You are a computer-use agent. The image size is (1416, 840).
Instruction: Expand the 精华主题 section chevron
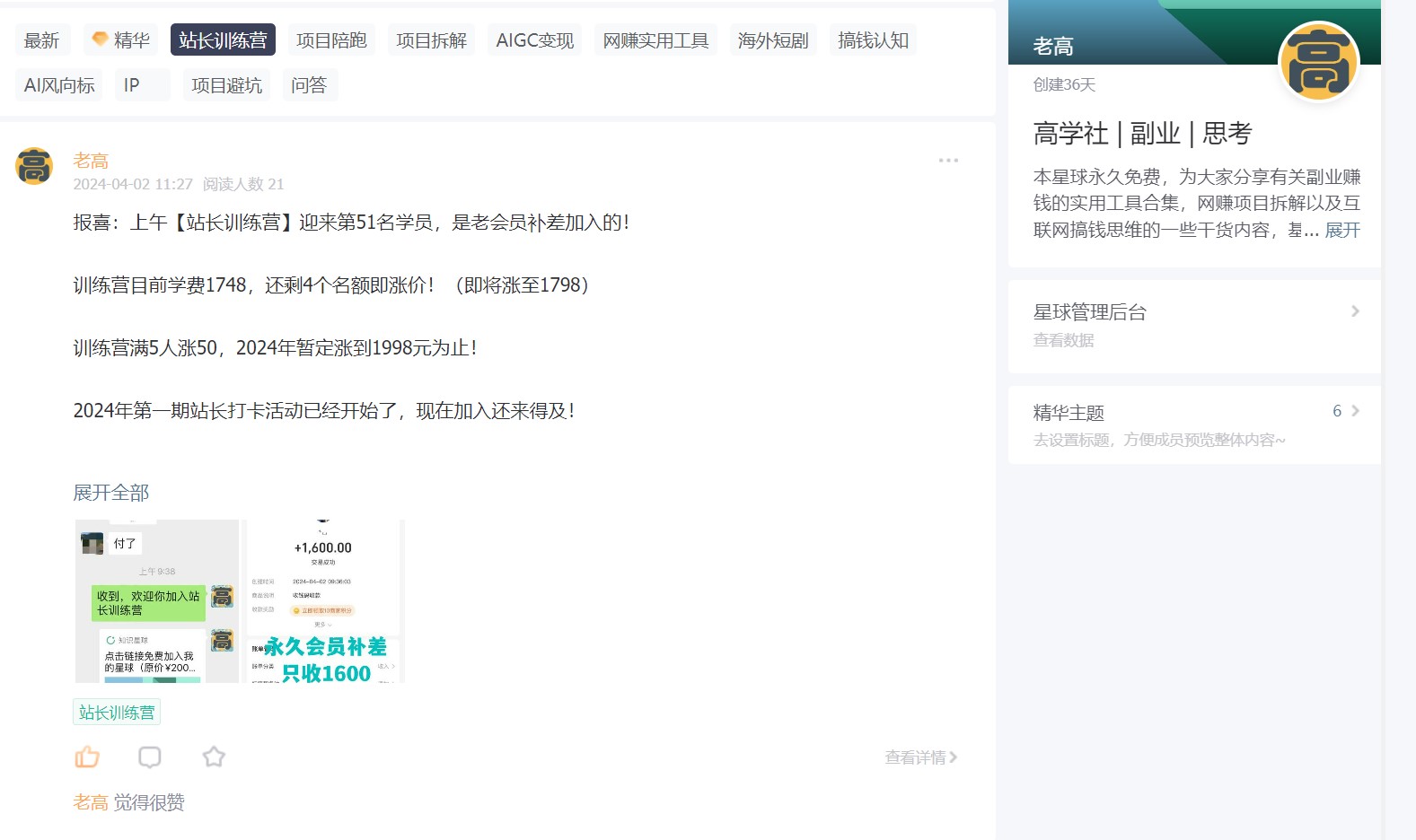point(1355,411)
